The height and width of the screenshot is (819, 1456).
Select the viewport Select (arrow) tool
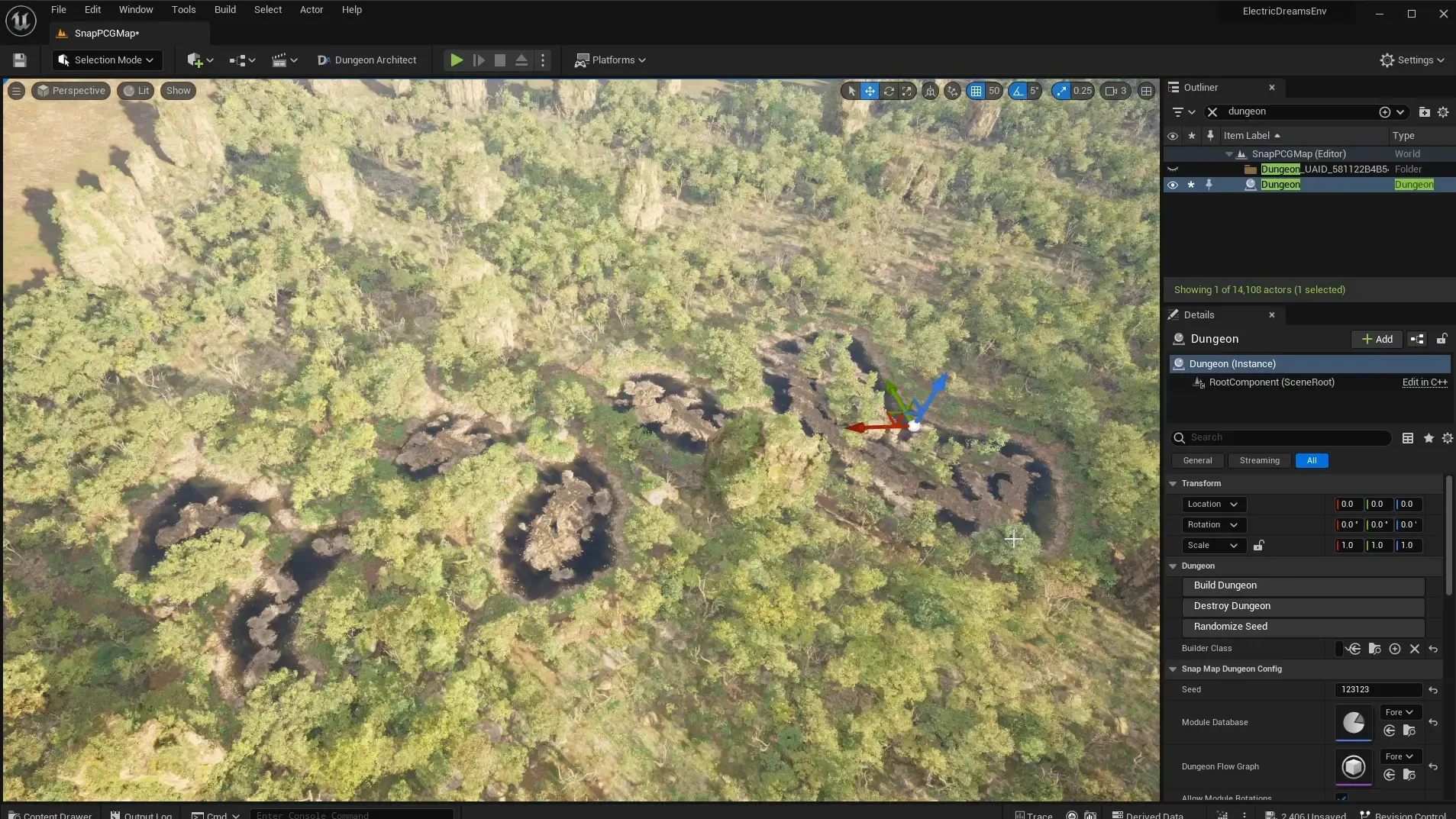click(x=851, y=91)
